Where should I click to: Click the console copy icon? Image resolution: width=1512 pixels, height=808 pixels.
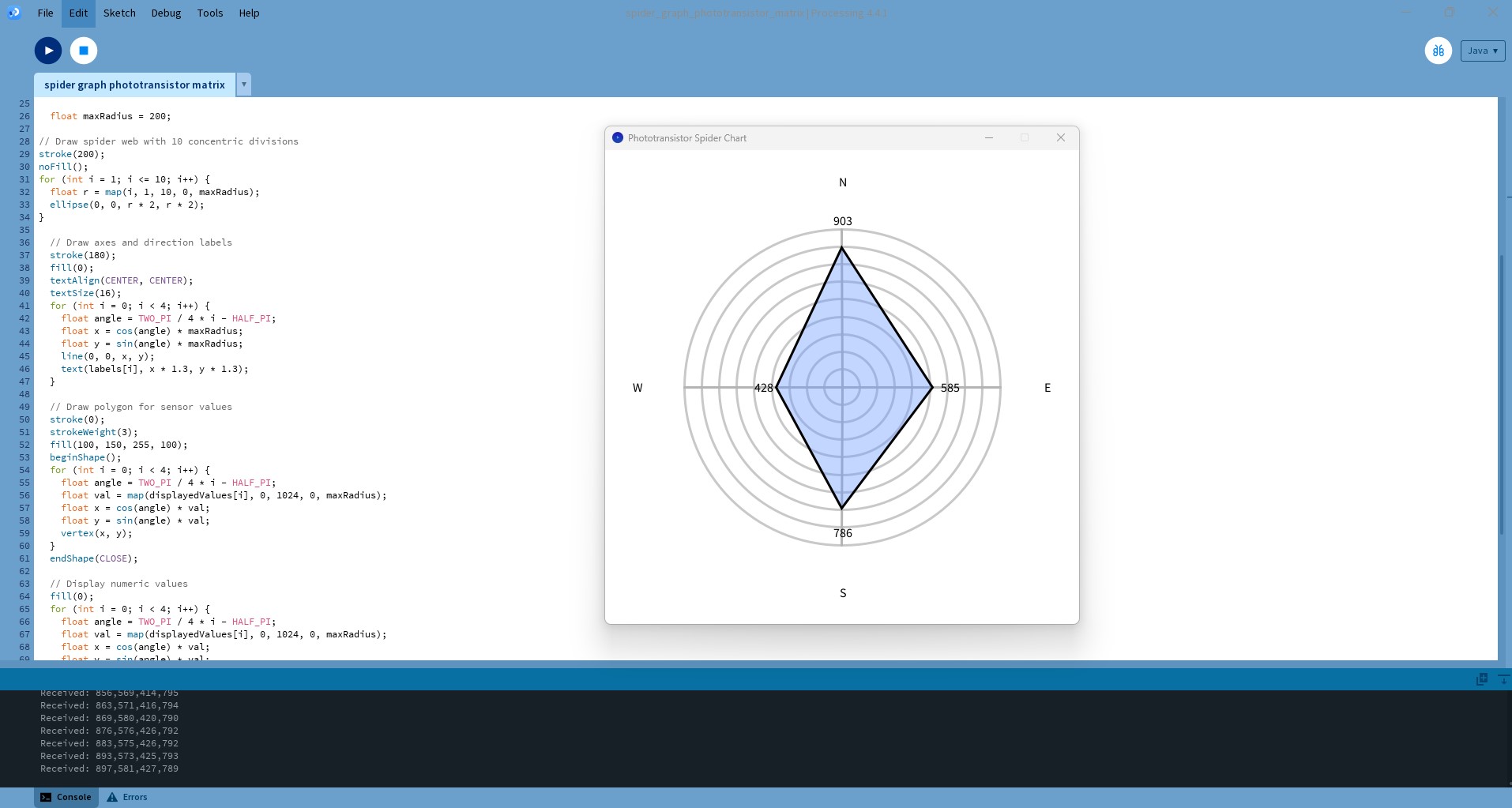(1482, 679)
